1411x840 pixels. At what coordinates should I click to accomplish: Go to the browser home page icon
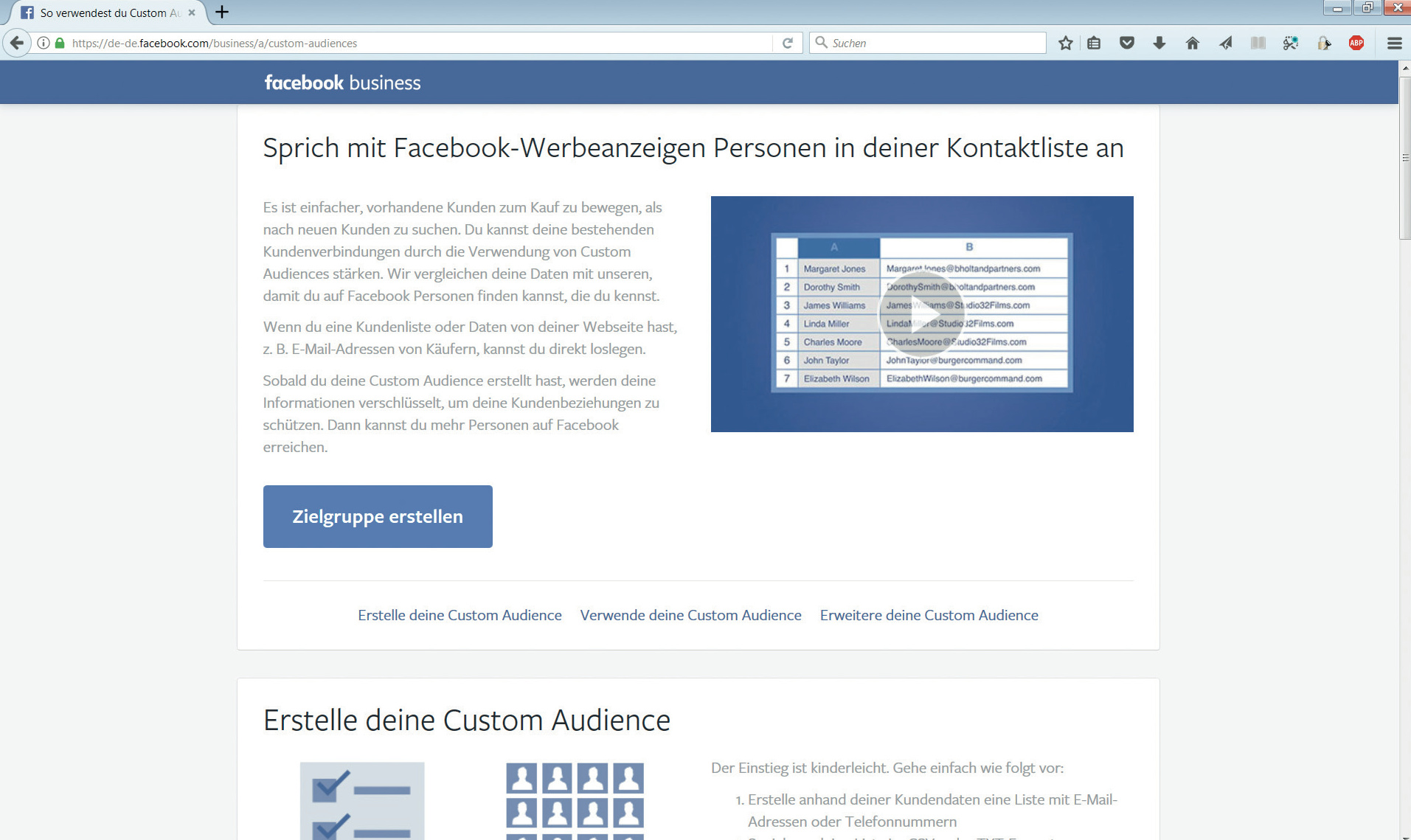point(1192,43)
